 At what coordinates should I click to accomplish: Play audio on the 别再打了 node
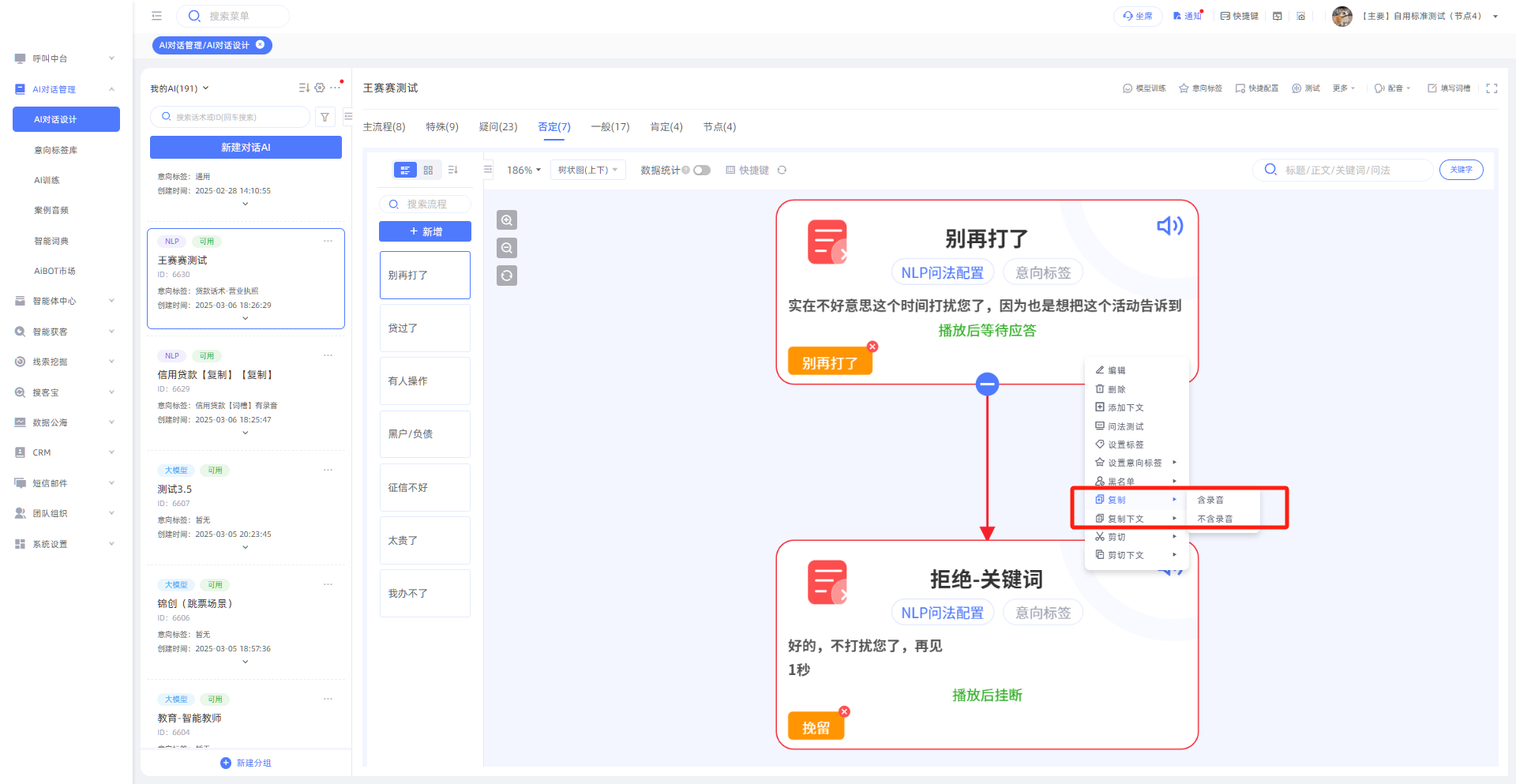(1169, 226)
